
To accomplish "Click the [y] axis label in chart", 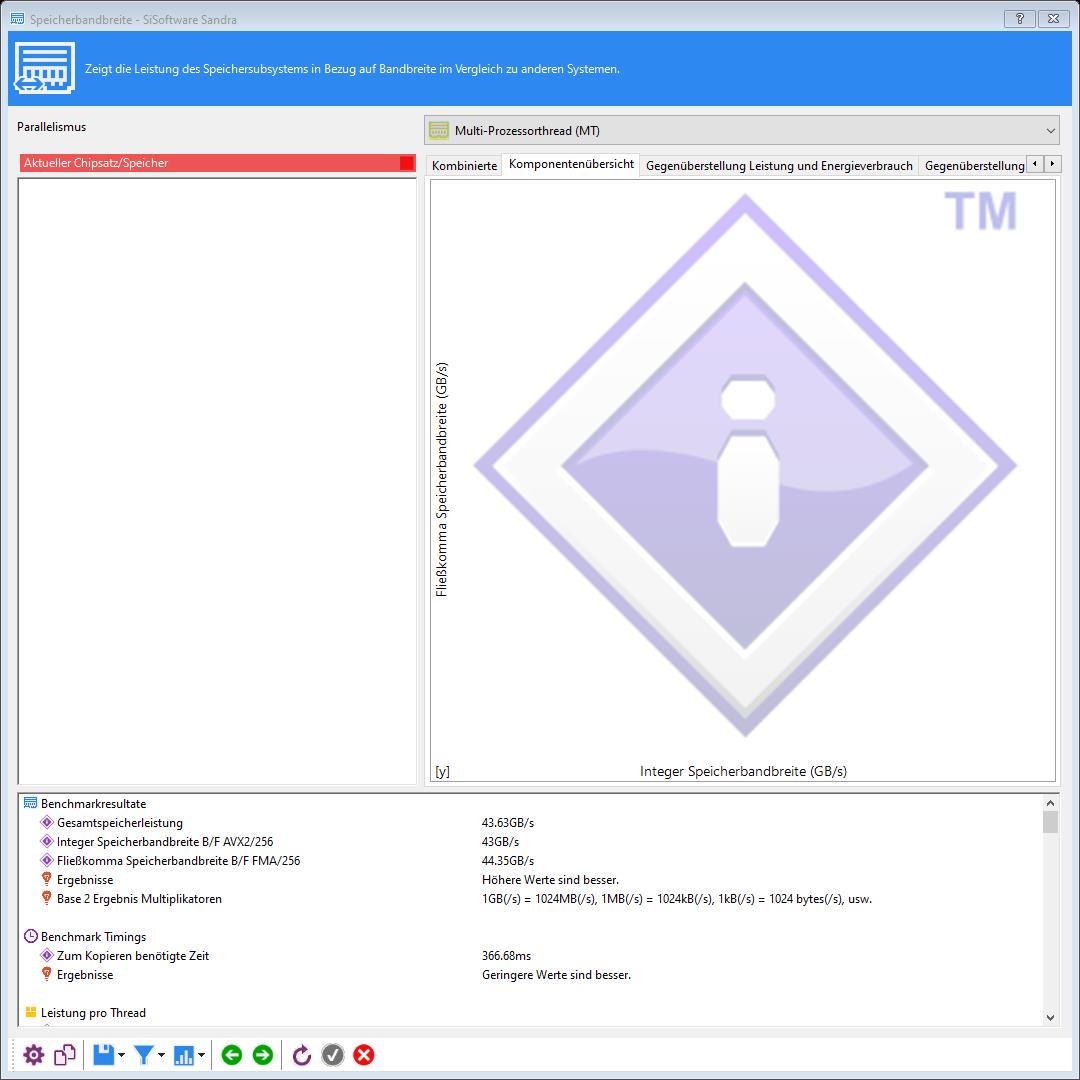I will (442, 771).
